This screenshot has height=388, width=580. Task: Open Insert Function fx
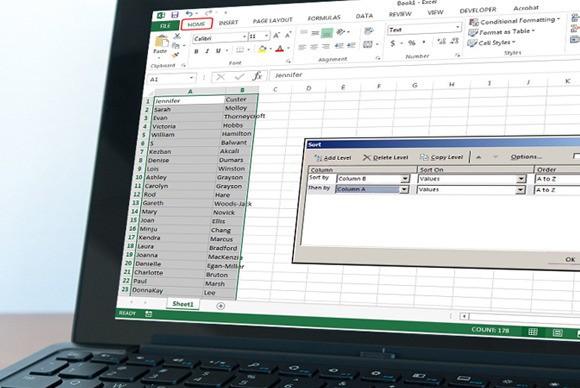pyautogui.click(x=257, y=76)
